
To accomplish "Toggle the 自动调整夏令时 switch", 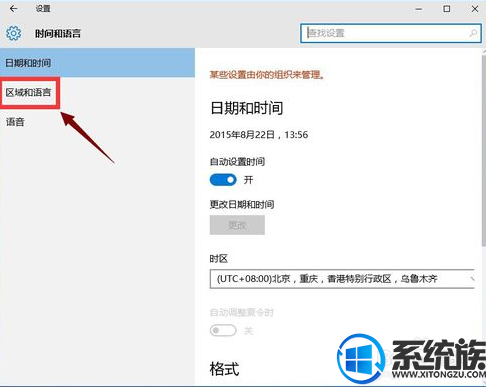I will tap(223, 331).
